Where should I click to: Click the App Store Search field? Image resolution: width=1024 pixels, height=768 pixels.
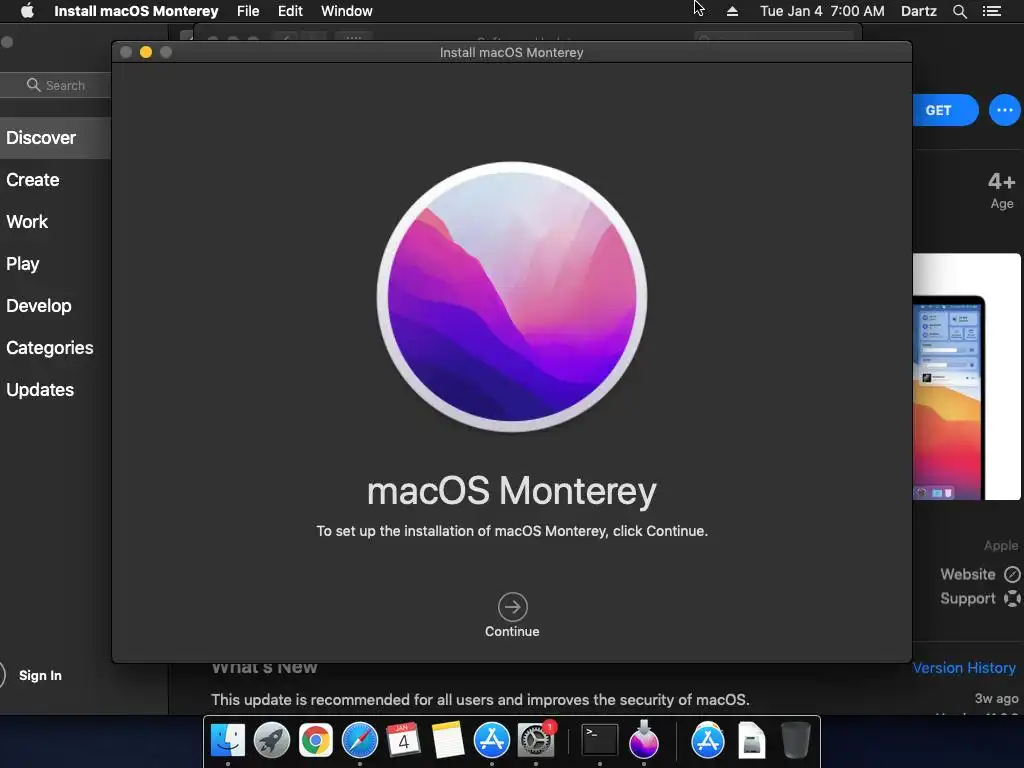click(x=56, y=85)
